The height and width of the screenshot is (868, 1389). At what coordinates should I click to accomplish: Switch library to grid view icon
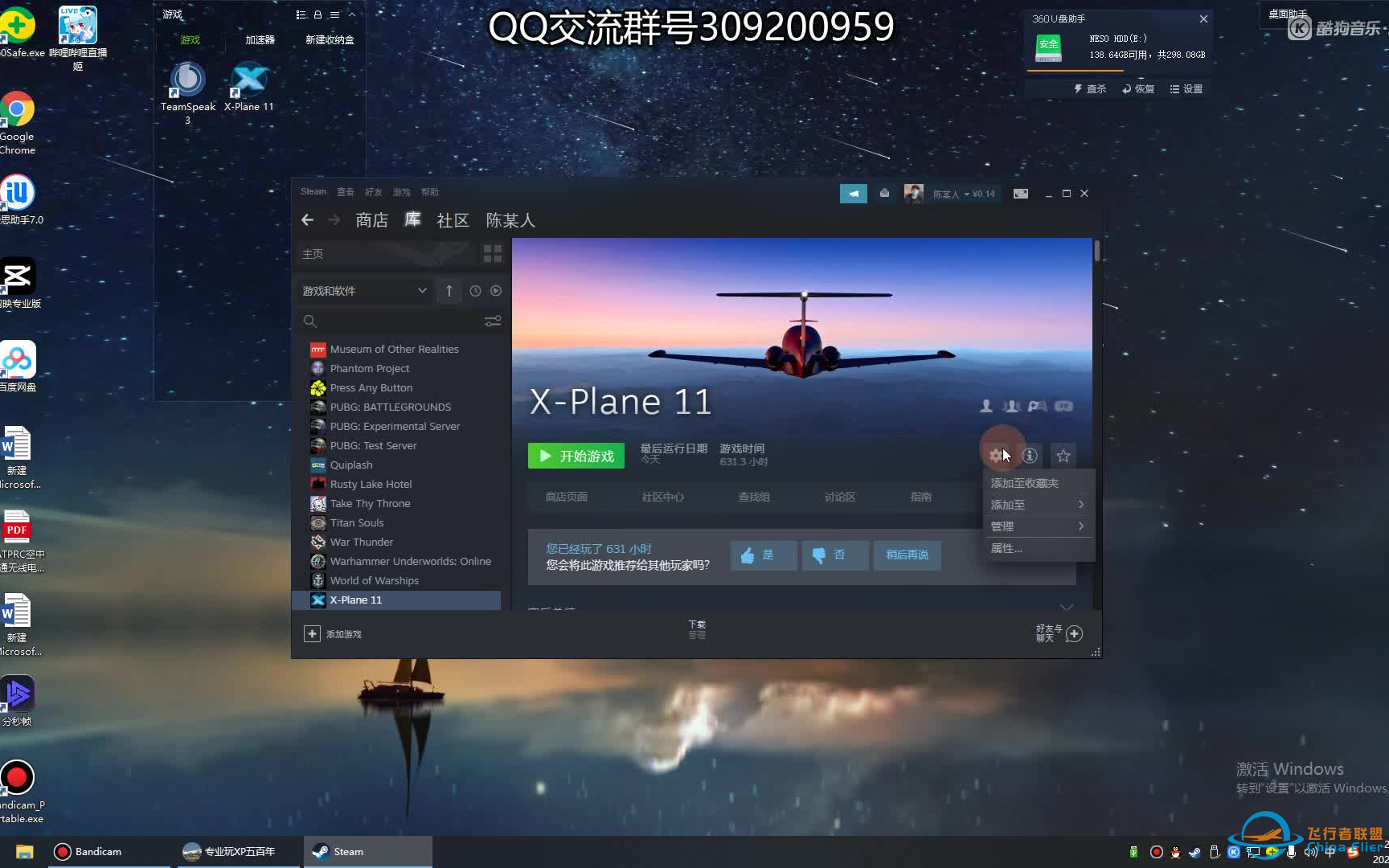493,254
